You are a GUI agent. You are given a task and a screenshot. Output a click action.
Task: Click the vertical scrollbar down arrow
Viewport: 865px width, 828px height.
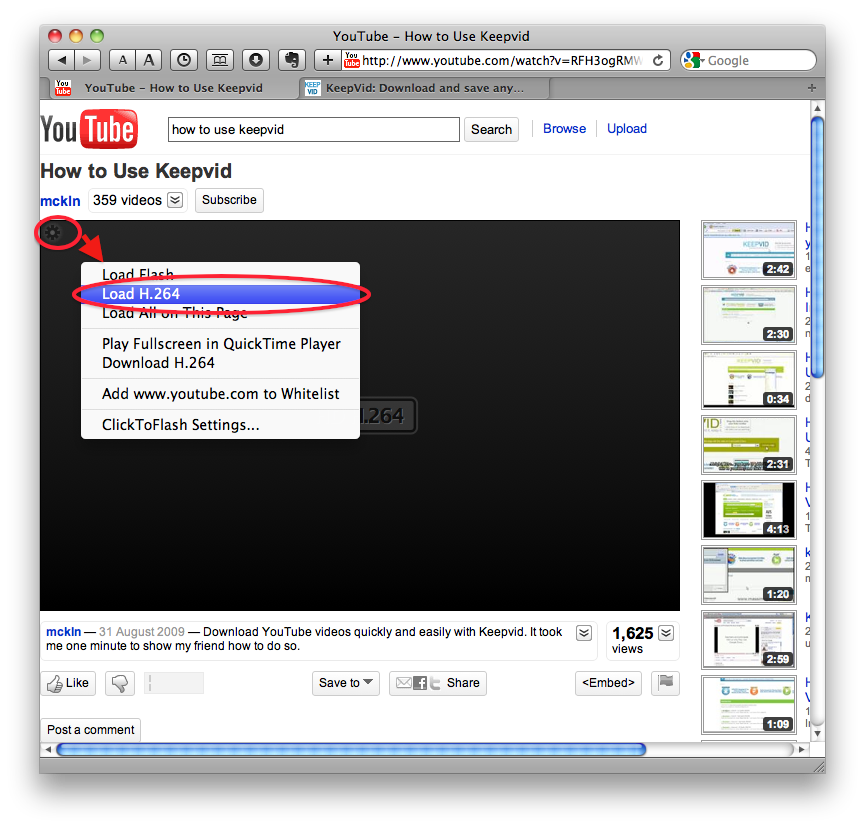(x=818, y=733)
